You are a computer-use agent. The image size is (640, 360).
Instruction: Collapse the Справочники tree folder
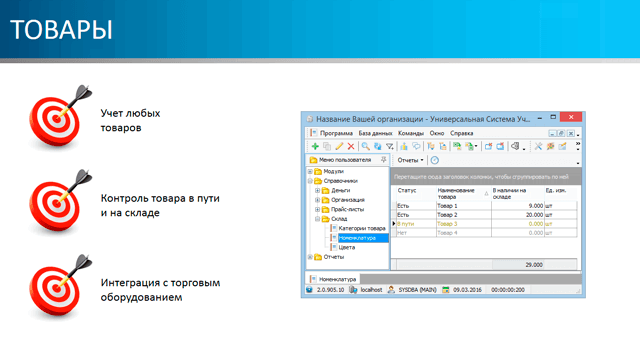[x=310, y=181]
